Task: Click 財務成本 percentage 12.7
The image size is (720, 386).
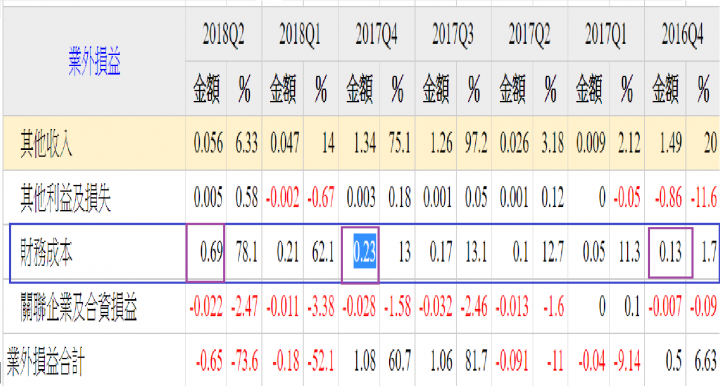Action: tap(552, 252)
